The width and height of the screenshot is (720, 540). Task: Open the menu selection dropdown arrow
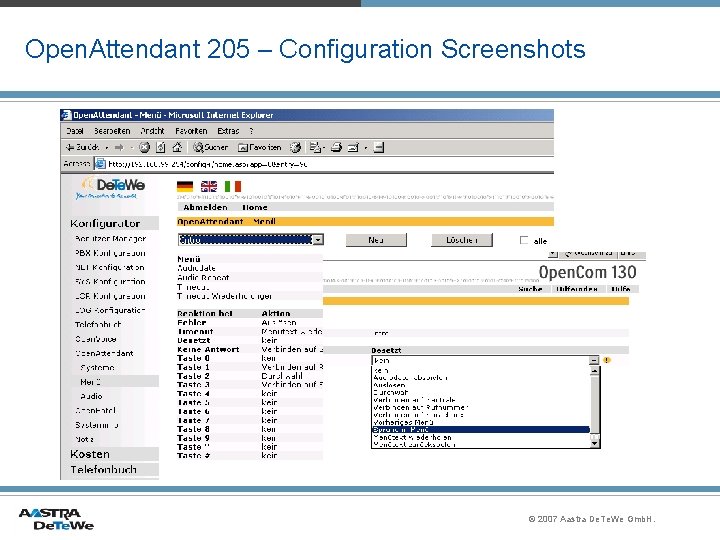(x=318, y=240)
